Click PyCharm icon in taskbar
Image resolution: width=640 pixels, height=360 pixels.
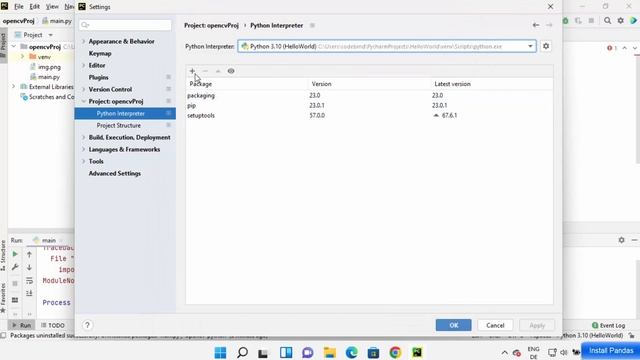[x=417, y=352]
